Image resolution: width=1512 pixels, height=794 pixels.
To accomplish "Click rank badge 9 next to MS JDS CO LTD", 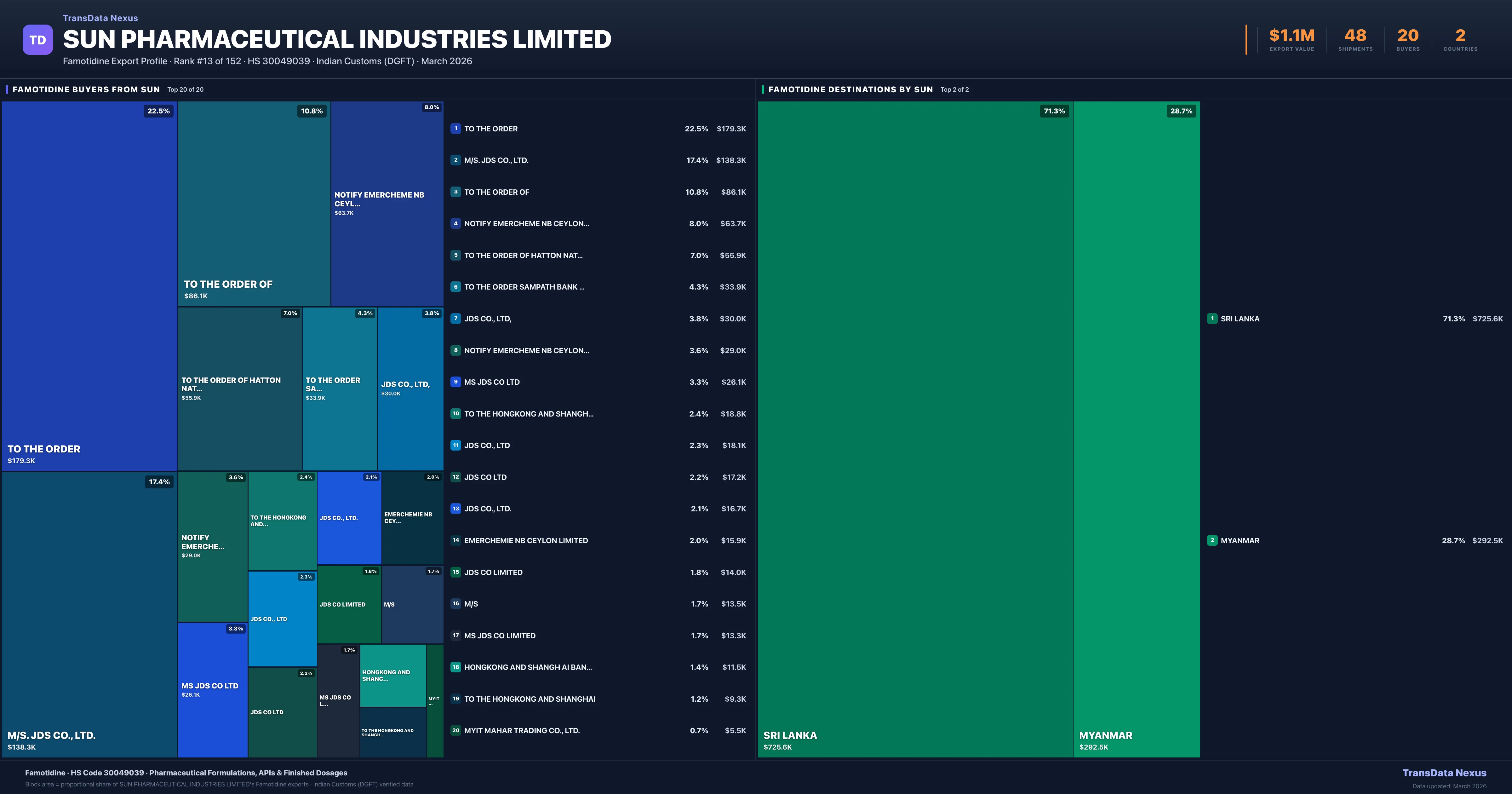I will (x=455, y=382).
